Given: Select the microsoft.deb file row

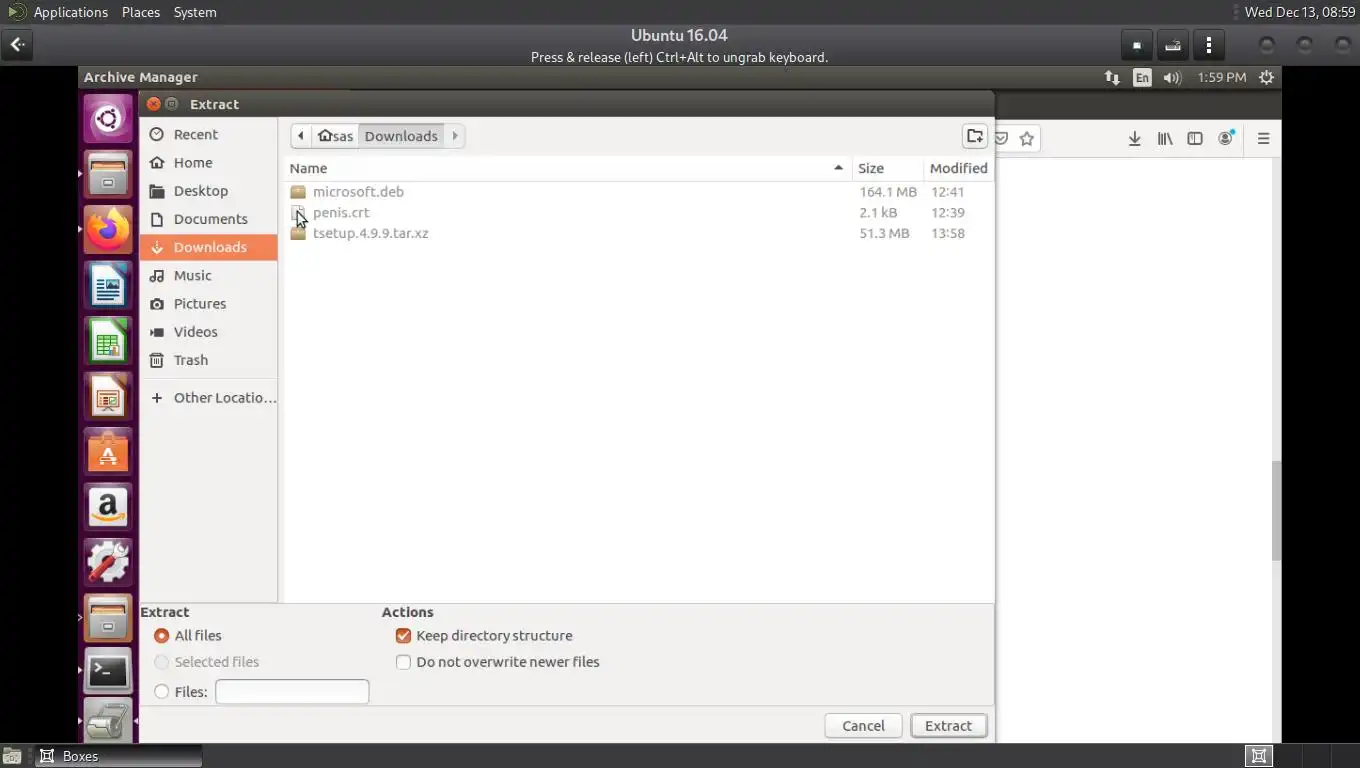Looking at the screenshot, I should 640,192.
